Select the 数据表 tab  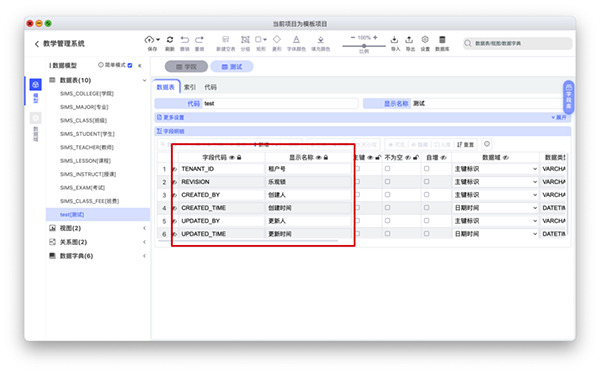(166, 87)
